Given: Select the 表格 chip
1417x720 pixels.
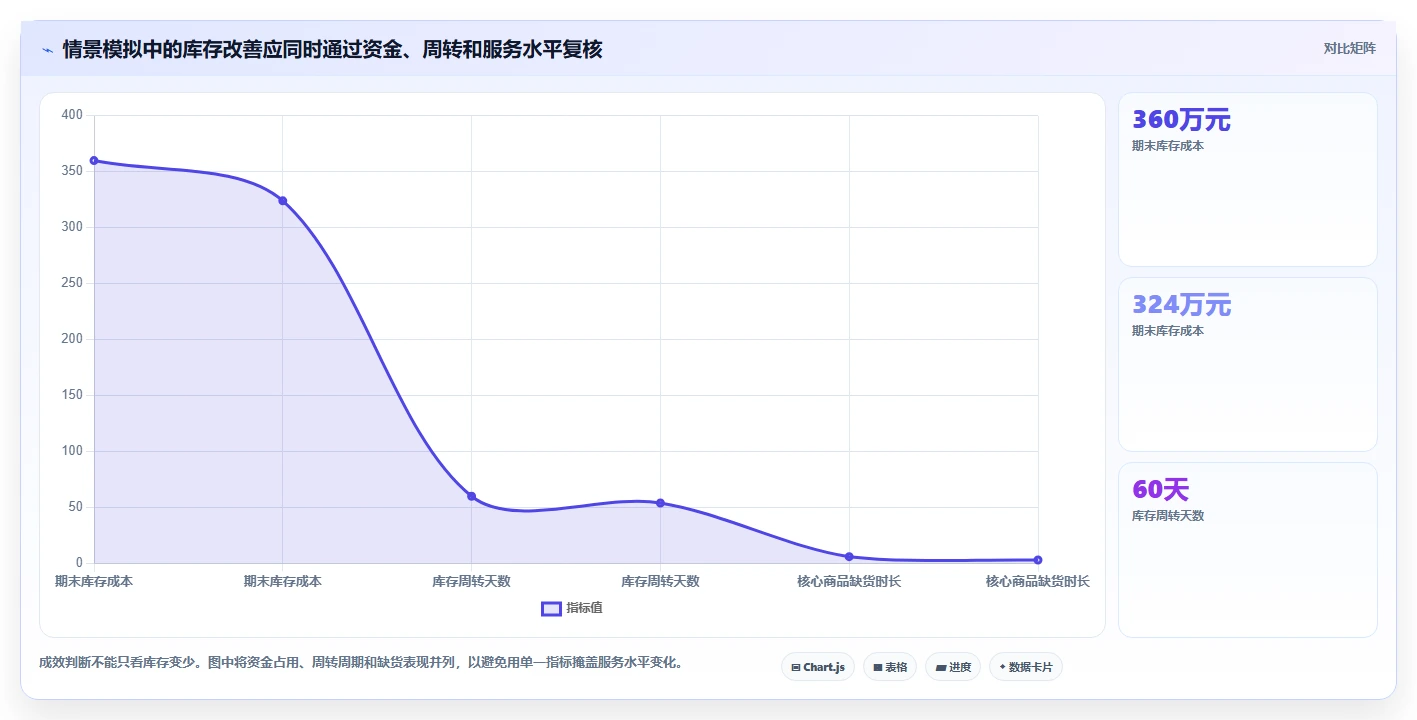Looking at the screenshot, I should tap(889, 667).
